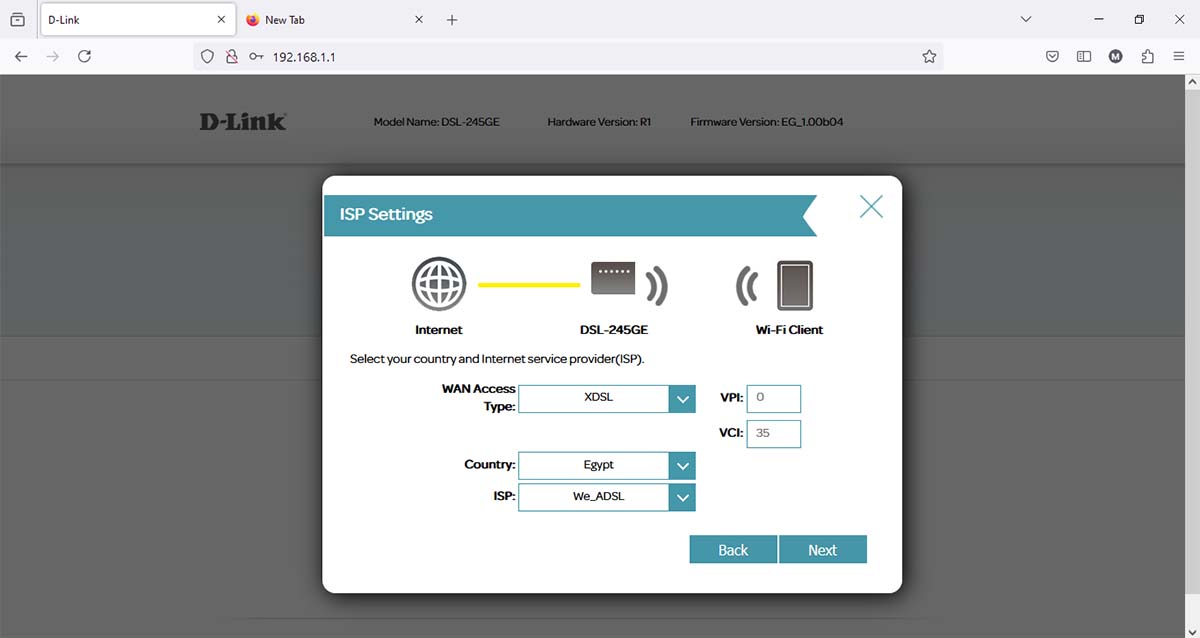Bookmark this page with the star
This screenshot has height=638, width=1200.
929,57
